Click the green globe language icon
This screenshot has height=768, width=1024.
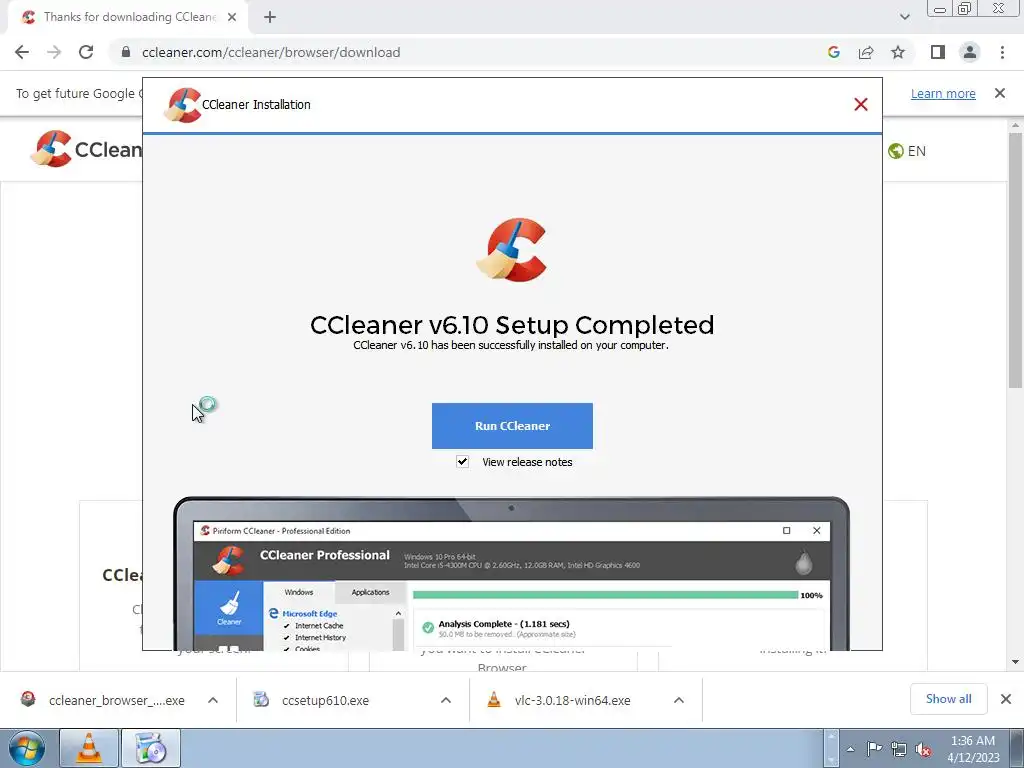895,151
